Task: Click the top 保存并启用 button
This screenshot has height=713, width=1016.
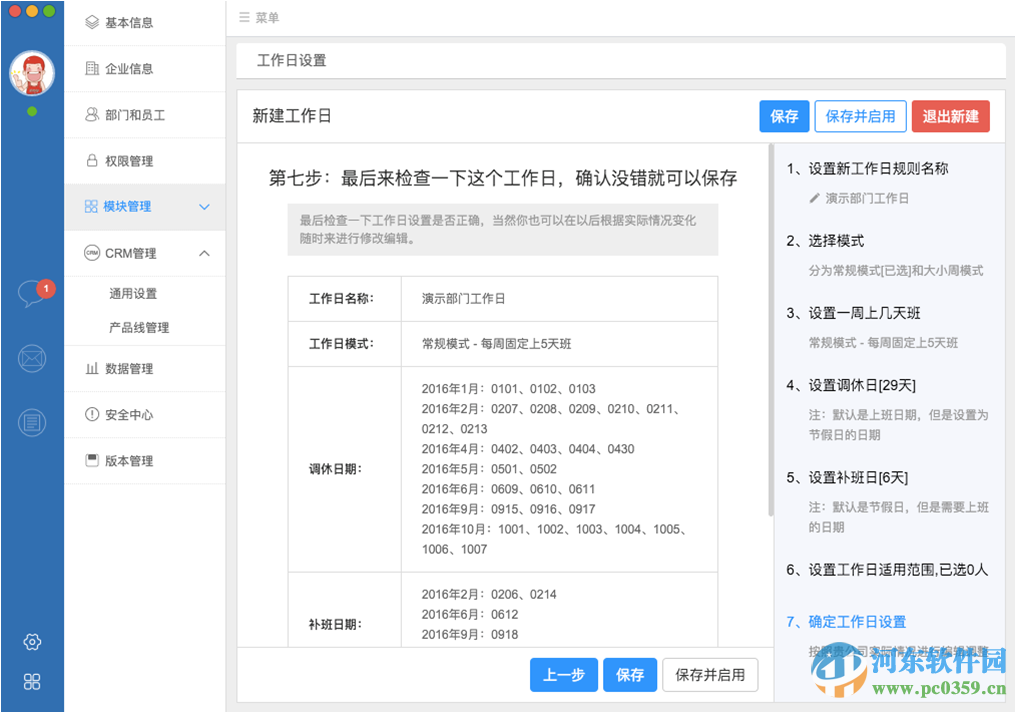Action: coord(860,116)
